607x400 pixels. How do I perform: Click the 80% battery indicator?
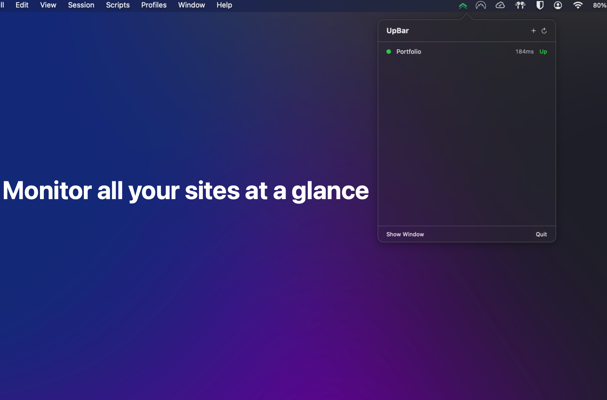pyautogui.click(x=600, y=5)
